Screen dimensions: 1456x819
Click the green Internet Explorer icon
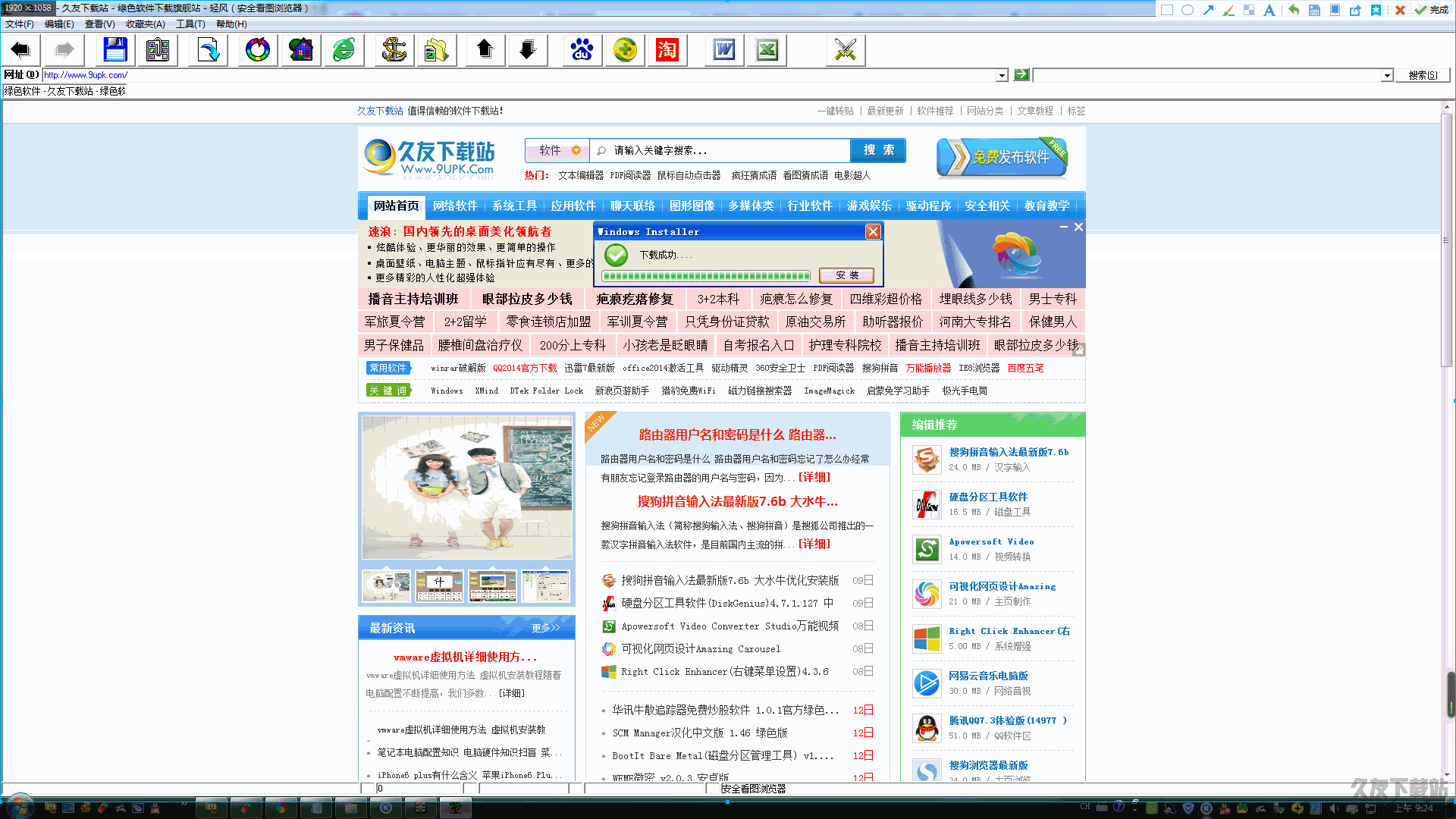click(x=344, y=50)
